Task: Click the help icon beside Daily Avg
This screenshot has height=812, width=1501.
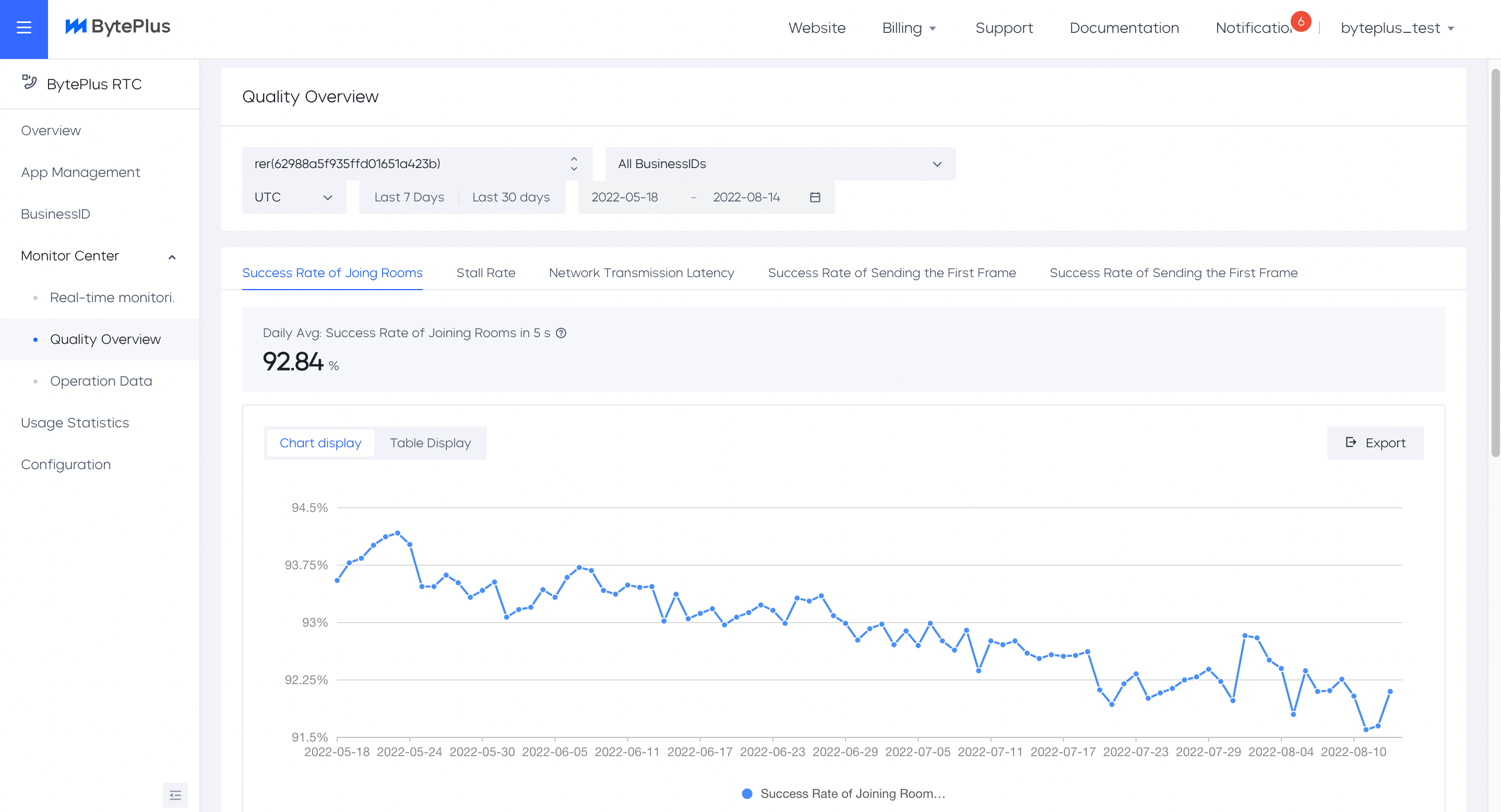Action: pos(561,332)
